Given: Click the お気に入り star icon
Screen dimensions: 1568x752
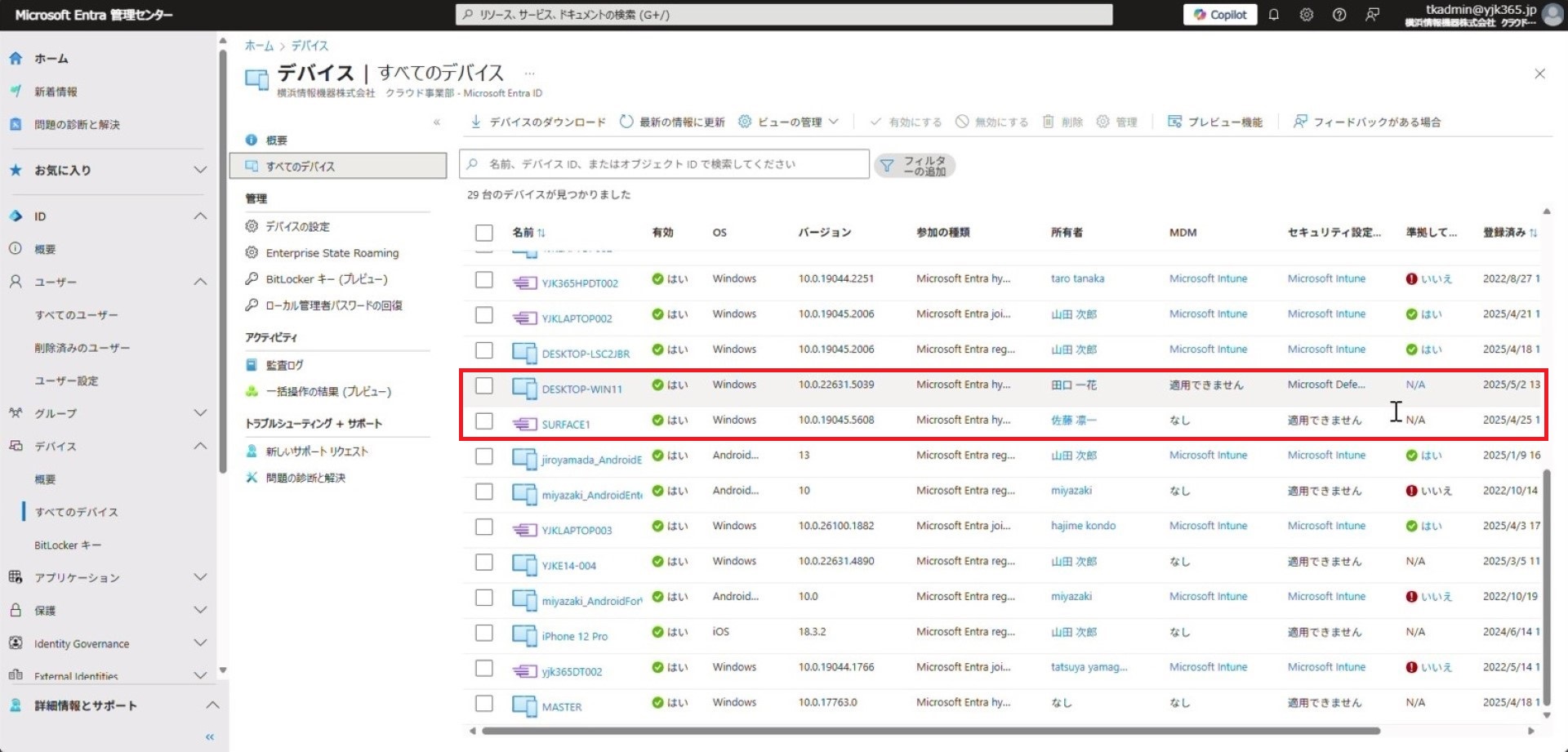Looking at the screenshot, I should click(16, 170).
